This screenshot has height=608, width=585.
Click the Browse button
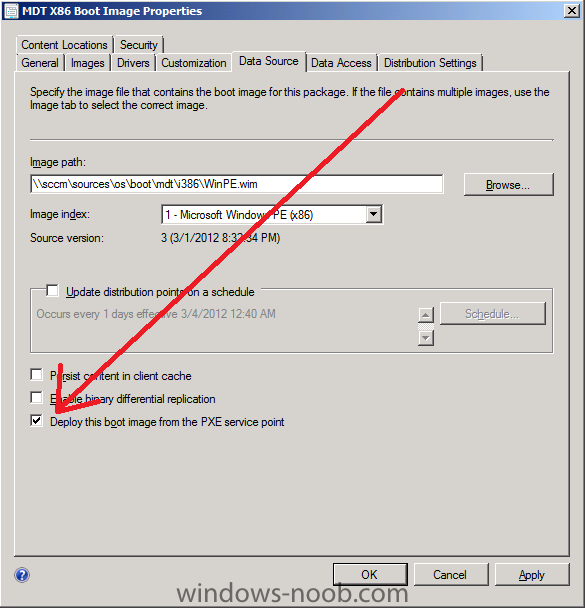tap(508, 185)
